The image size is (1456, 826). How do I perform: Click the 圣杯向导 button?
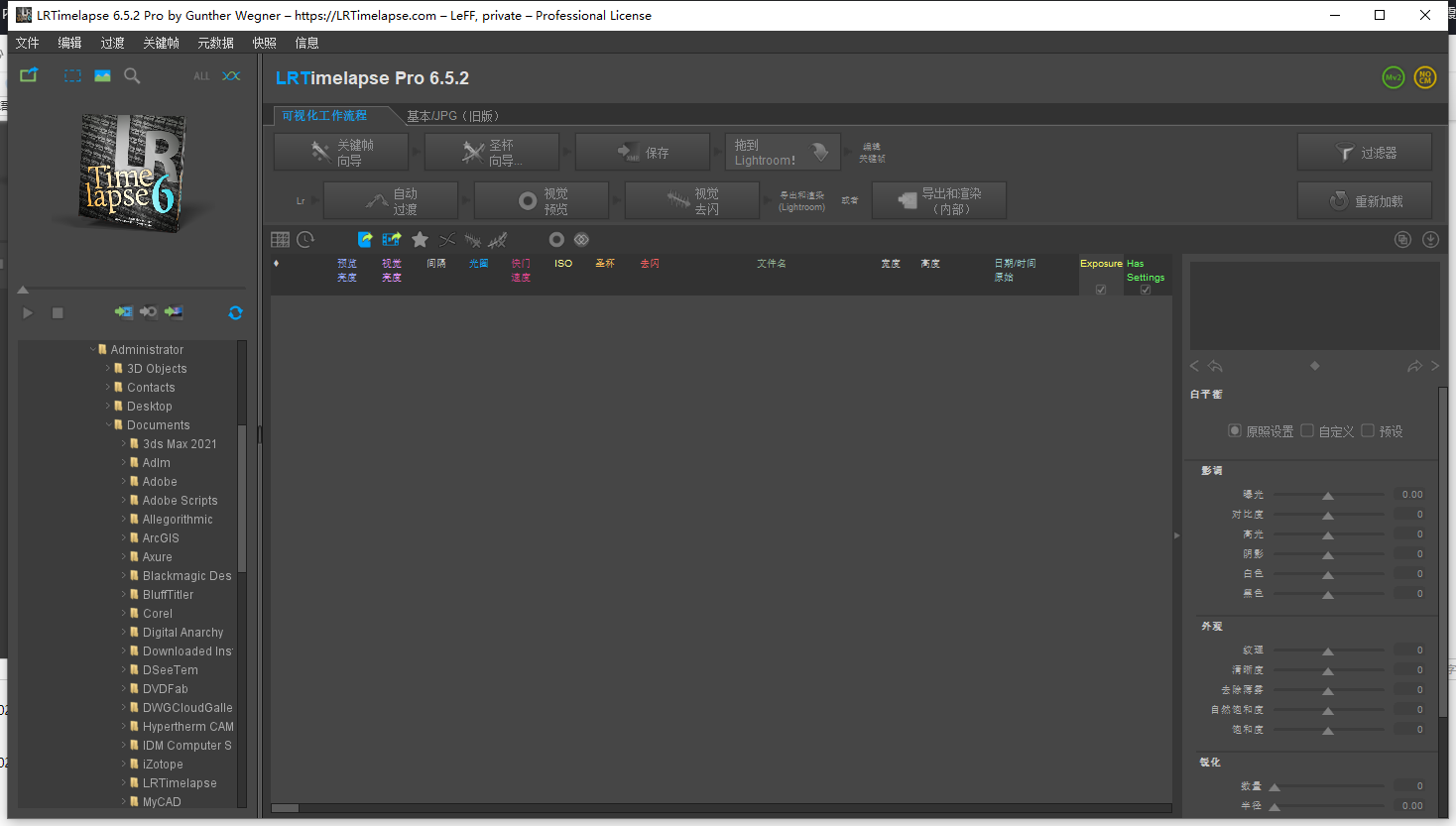[492, 152]
